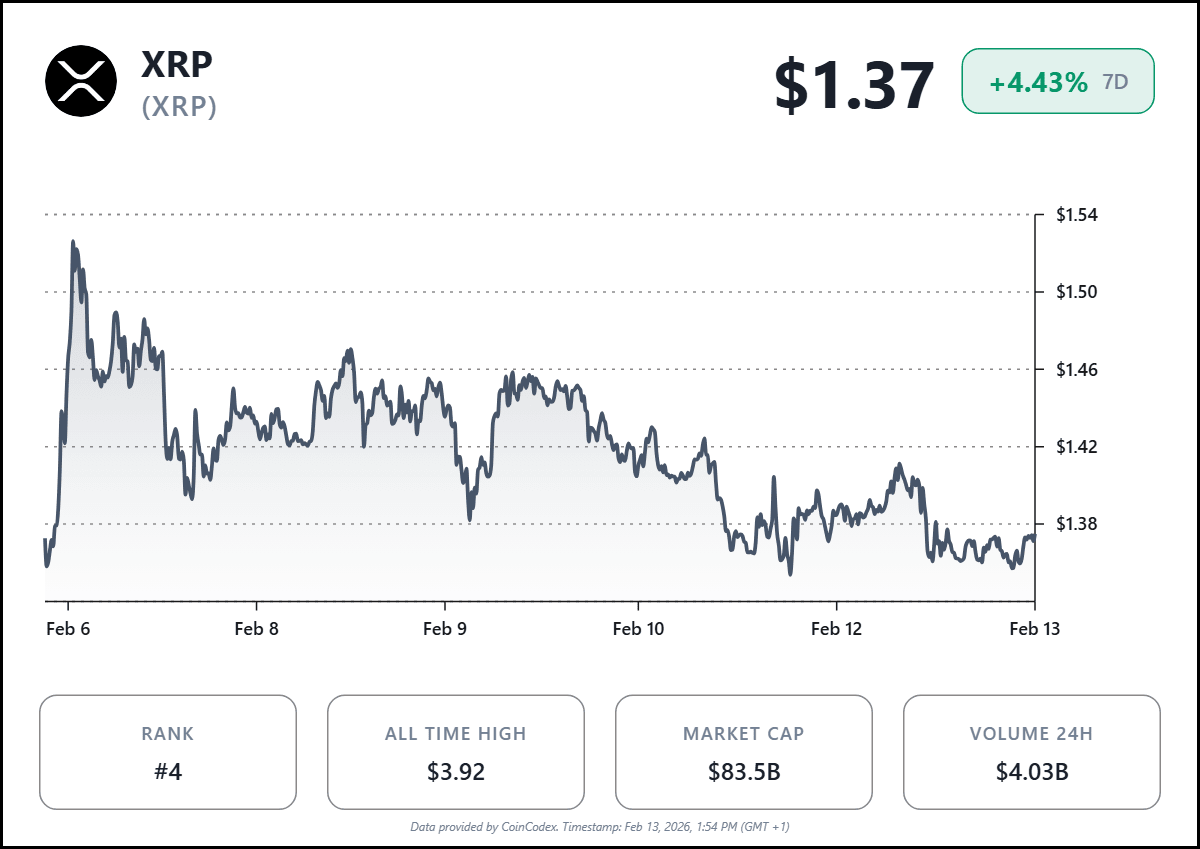Click the Feb 13 date label

point(1034,628)
